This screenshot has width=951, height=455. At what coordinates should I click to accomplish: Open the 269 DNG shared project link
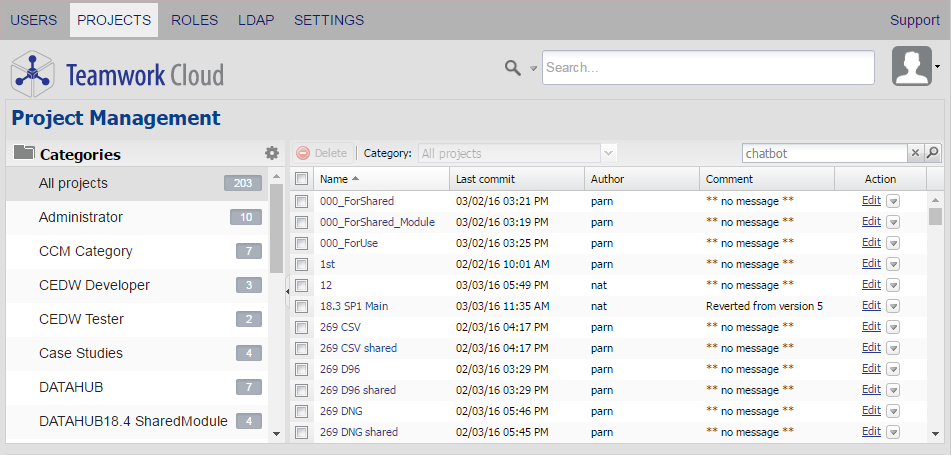(x=359, y=433)
